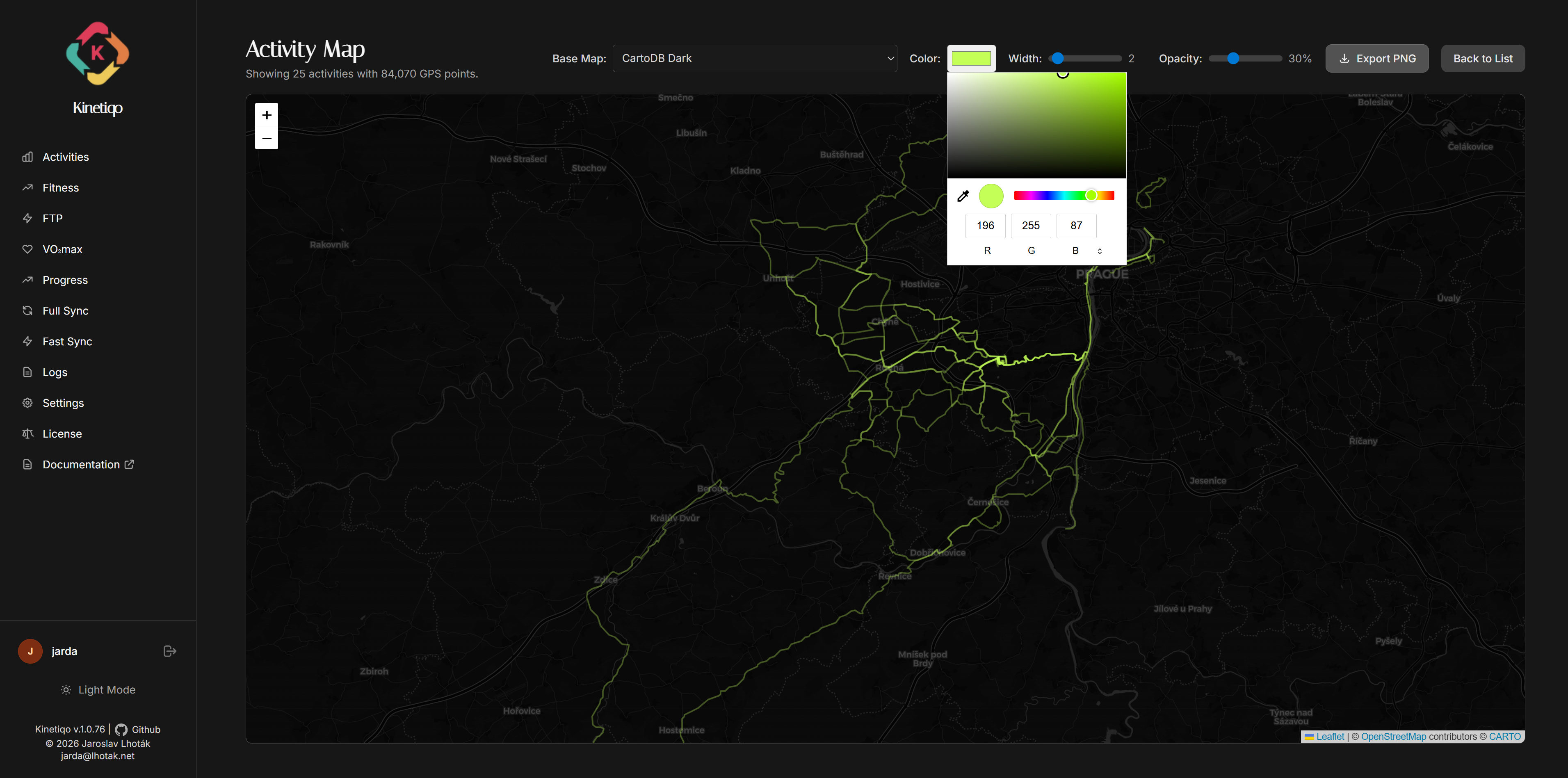Viewport: 1568px width, 778px height.
Task: Click the Documentation file icon
Action: click(x=27, y=465)
